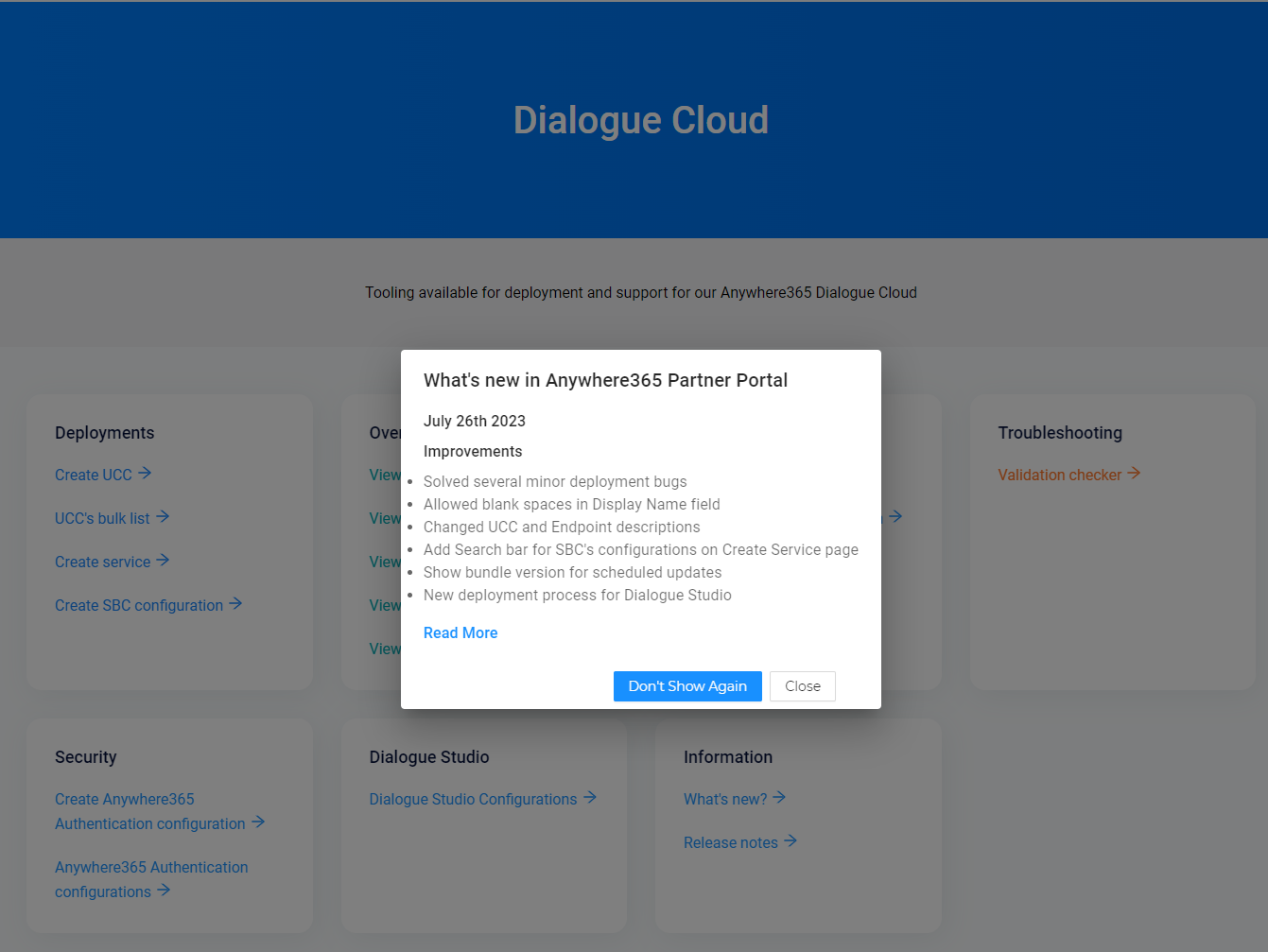Click arrow icon after Authentication configurations list

(164, 891)
